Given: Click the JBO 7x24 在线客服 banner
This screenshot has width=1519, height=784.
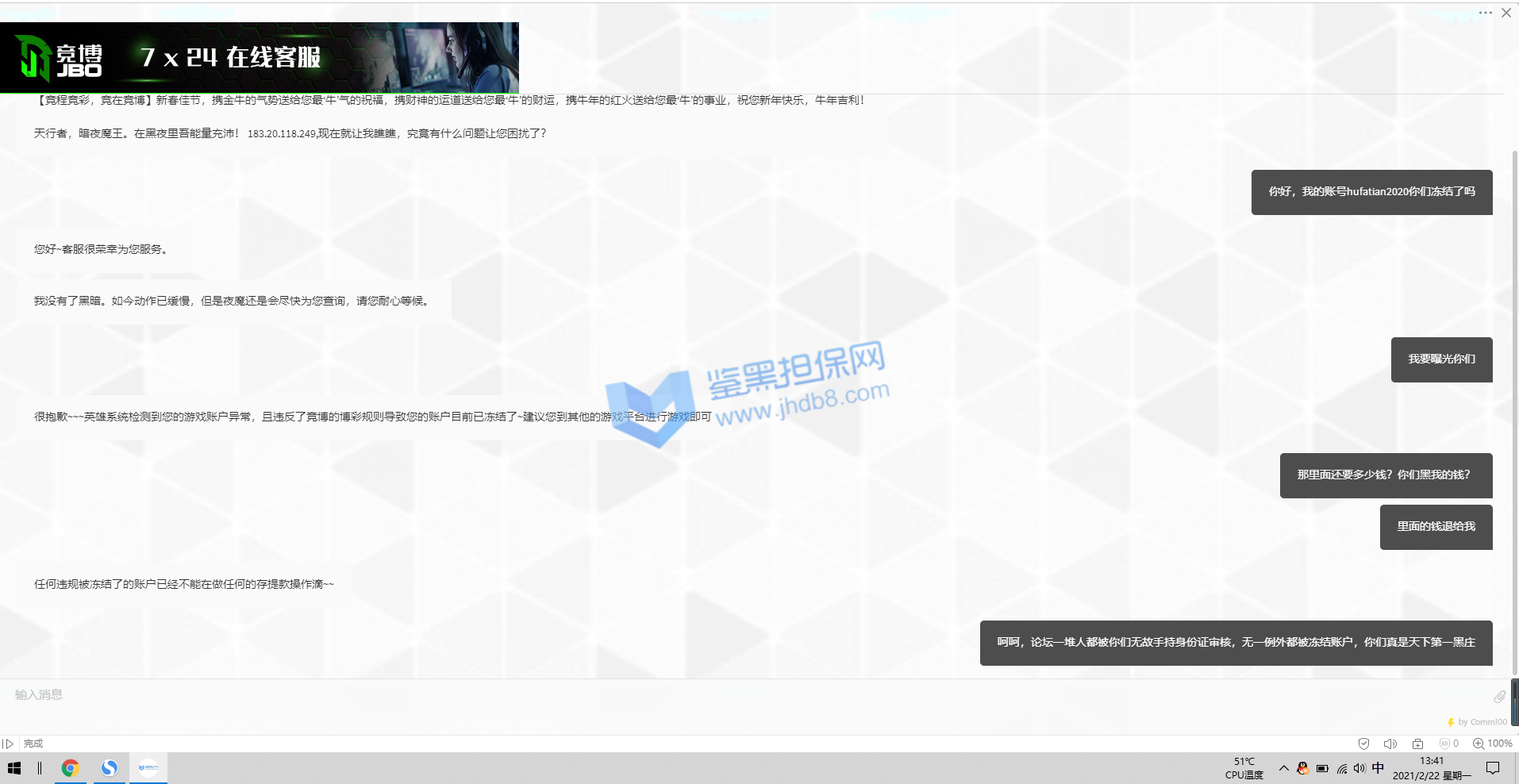Looking at the screenshot, I should tap(260, 57).
